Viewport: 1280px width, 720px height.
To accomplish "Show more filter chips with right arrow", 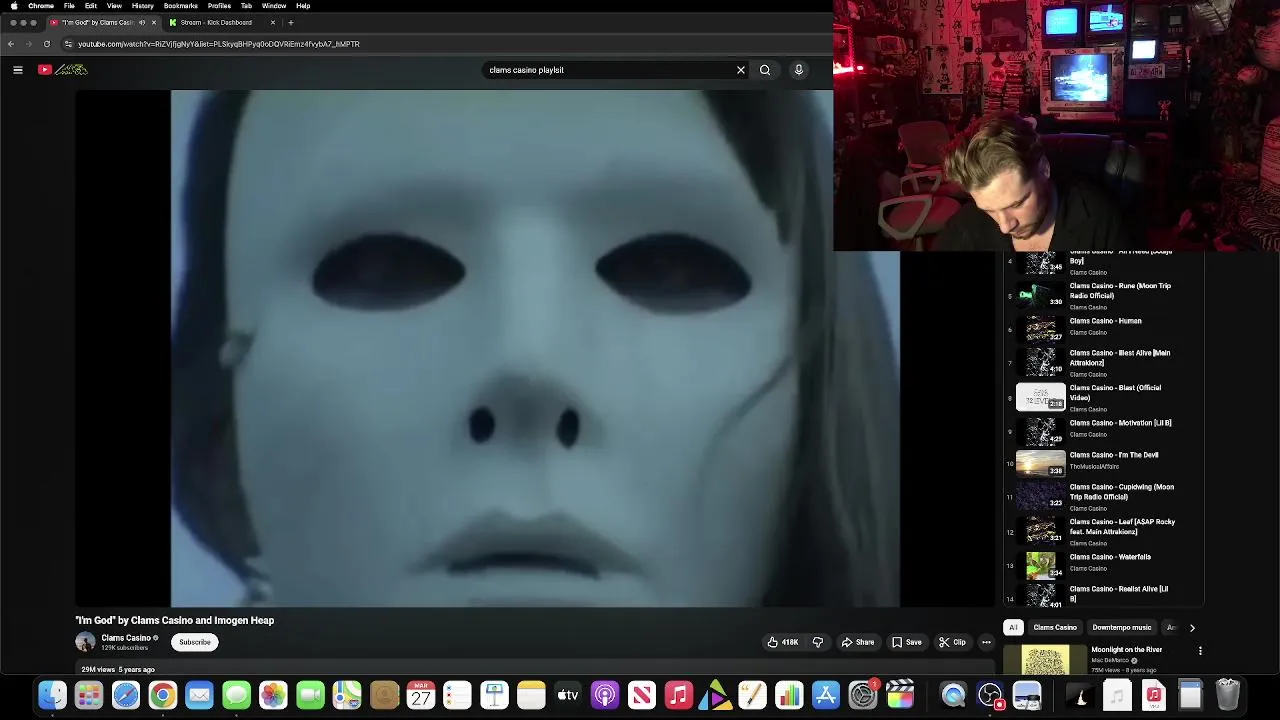I will coord(1192,628).
